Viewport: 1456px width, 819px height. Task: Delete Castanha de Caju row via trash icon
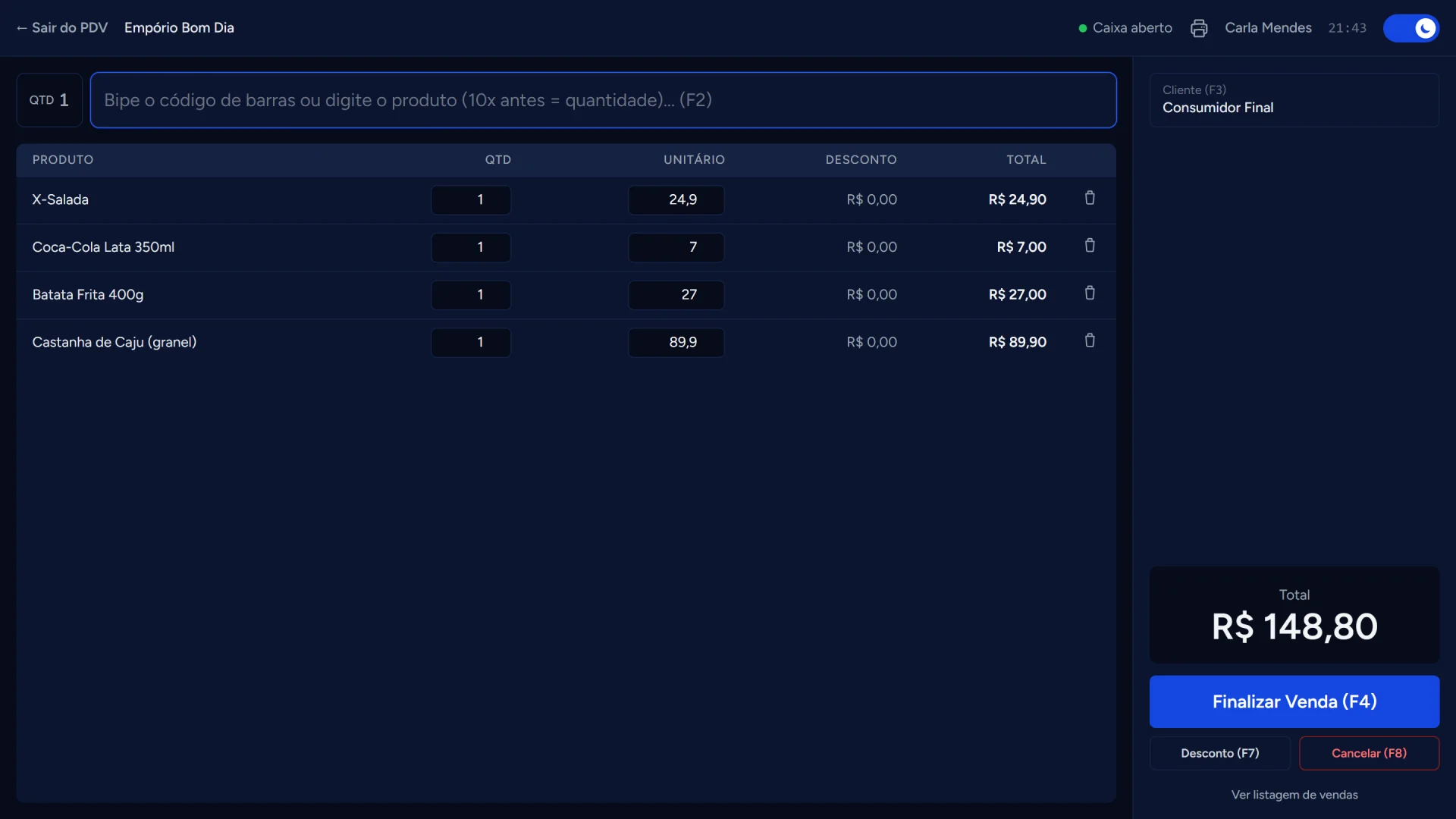(x=1090, y=341)
